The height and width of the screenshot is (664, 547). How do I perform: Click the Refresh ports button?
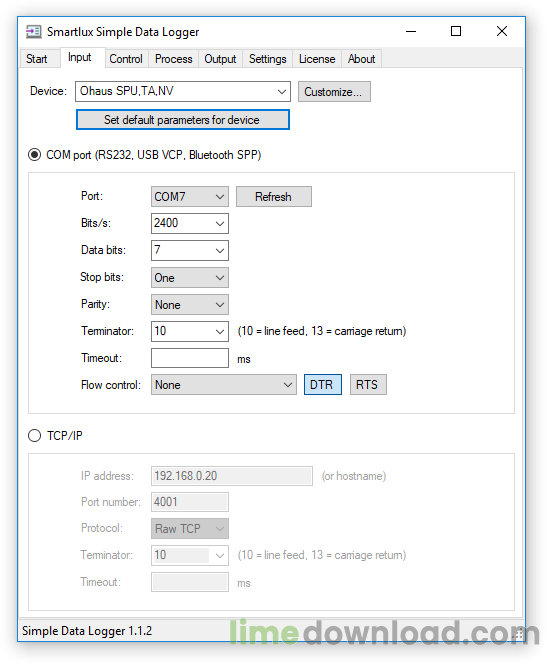[x=274, y=196]
